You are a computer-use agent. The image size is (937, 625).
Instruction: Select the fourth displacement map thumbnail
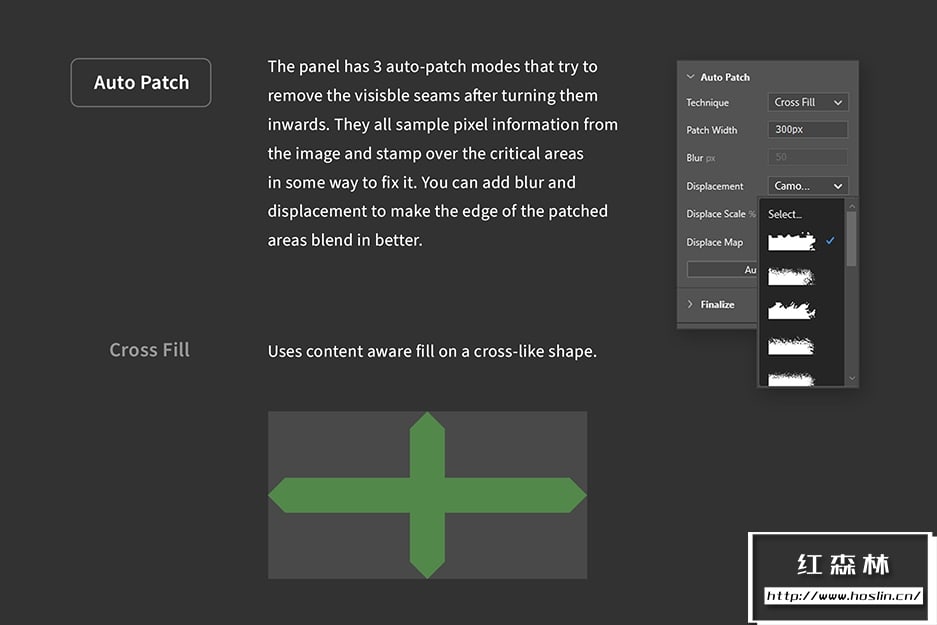click(x=791, y=346)
